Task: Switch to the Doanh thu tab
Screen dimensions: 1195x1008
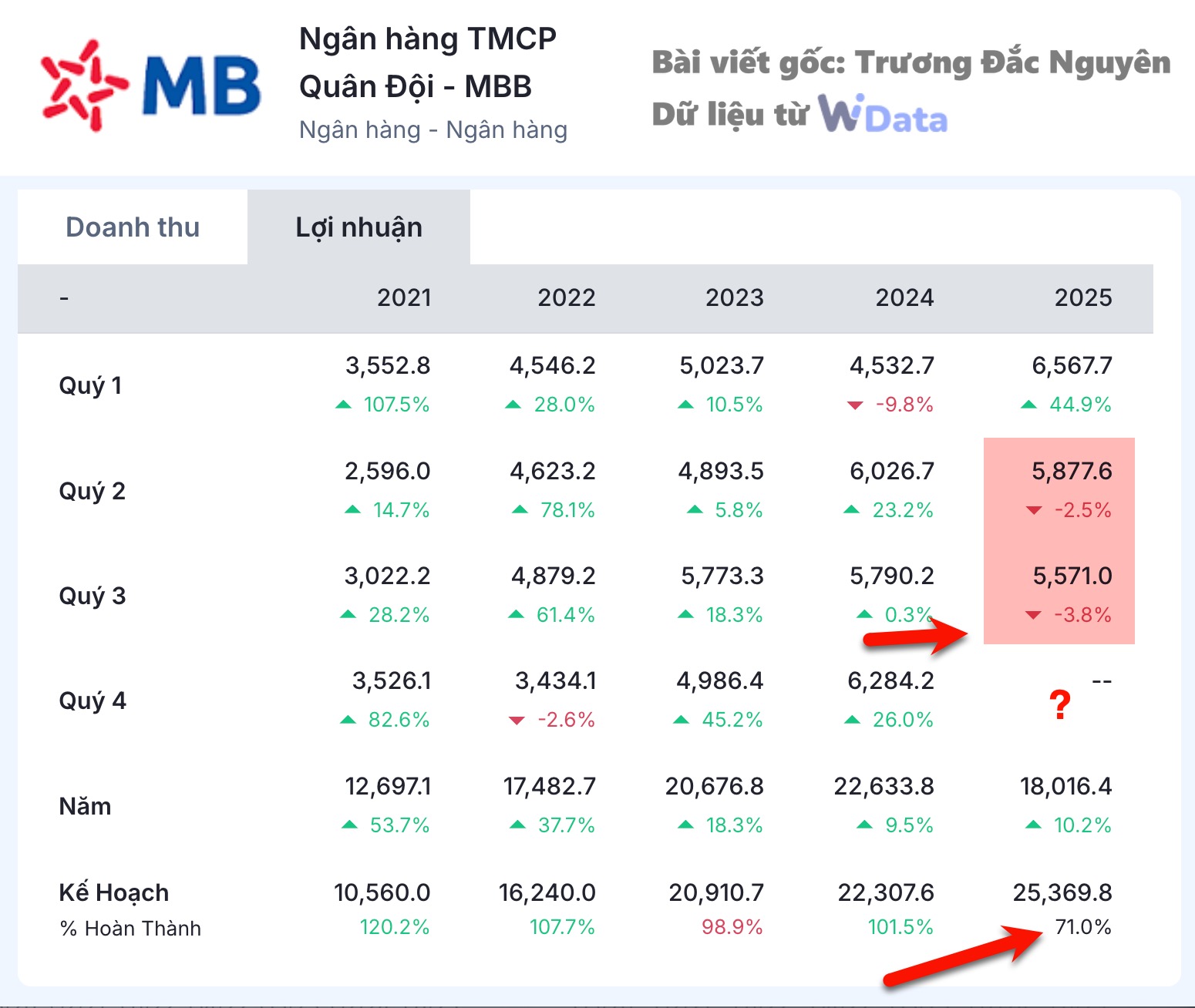Action: [x=133, y=227]
